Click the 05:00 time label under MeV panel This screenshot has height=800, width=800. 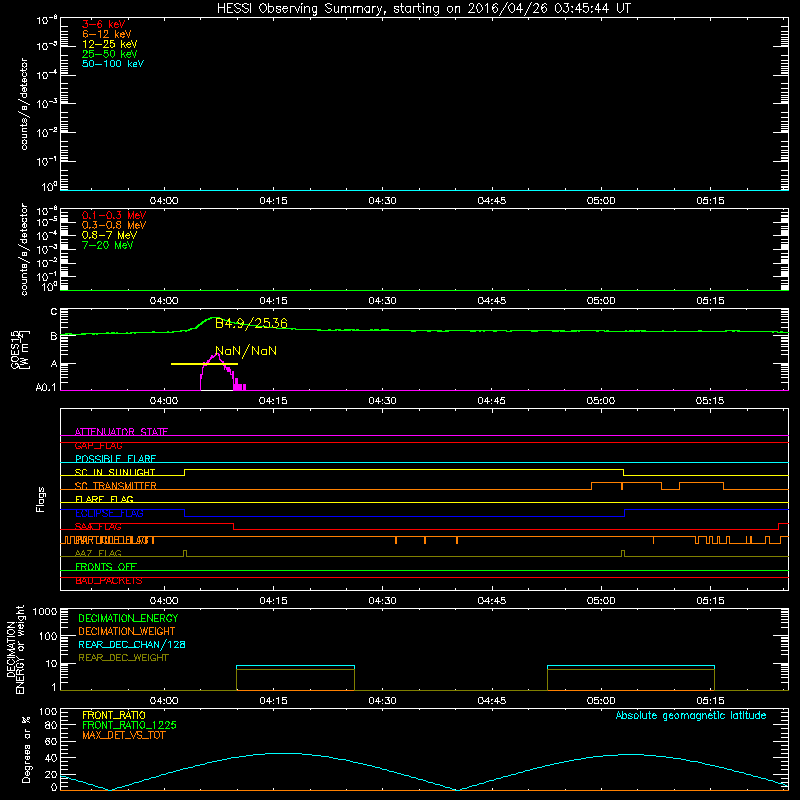601,301
